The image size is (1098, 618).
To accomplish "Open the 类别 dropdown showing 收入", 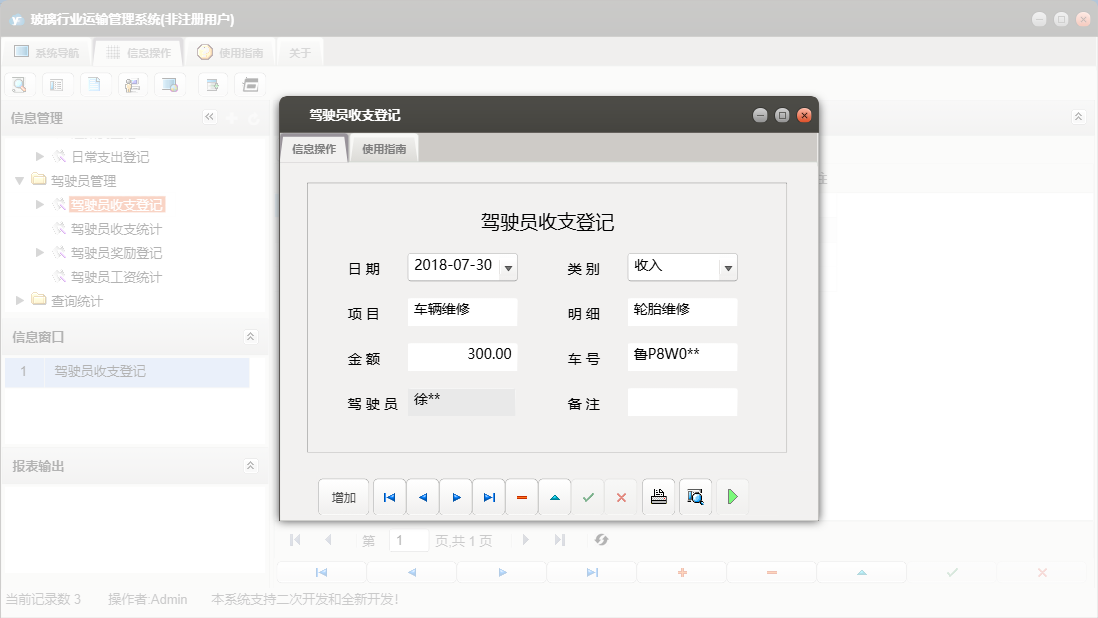I will pyautogui.click(x=728, y=267).
